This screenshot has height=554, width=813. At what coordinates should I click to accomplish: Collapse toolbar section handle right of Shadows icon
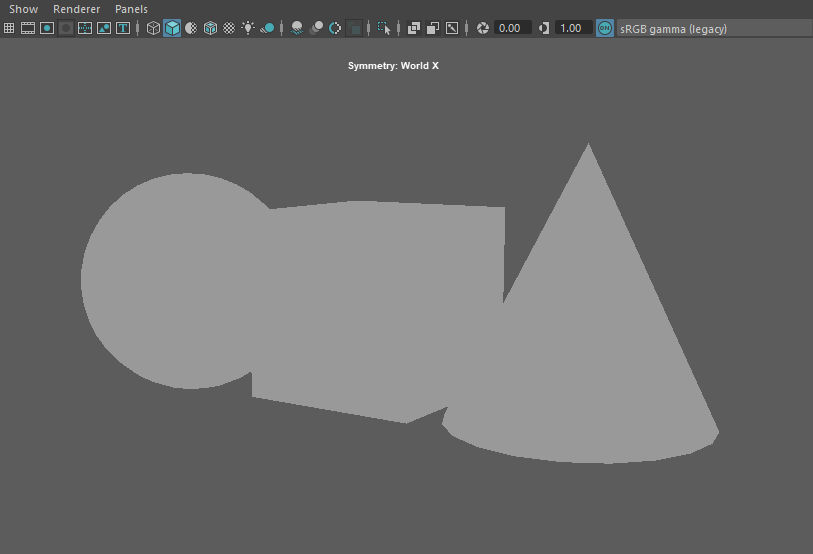point(282,28)
